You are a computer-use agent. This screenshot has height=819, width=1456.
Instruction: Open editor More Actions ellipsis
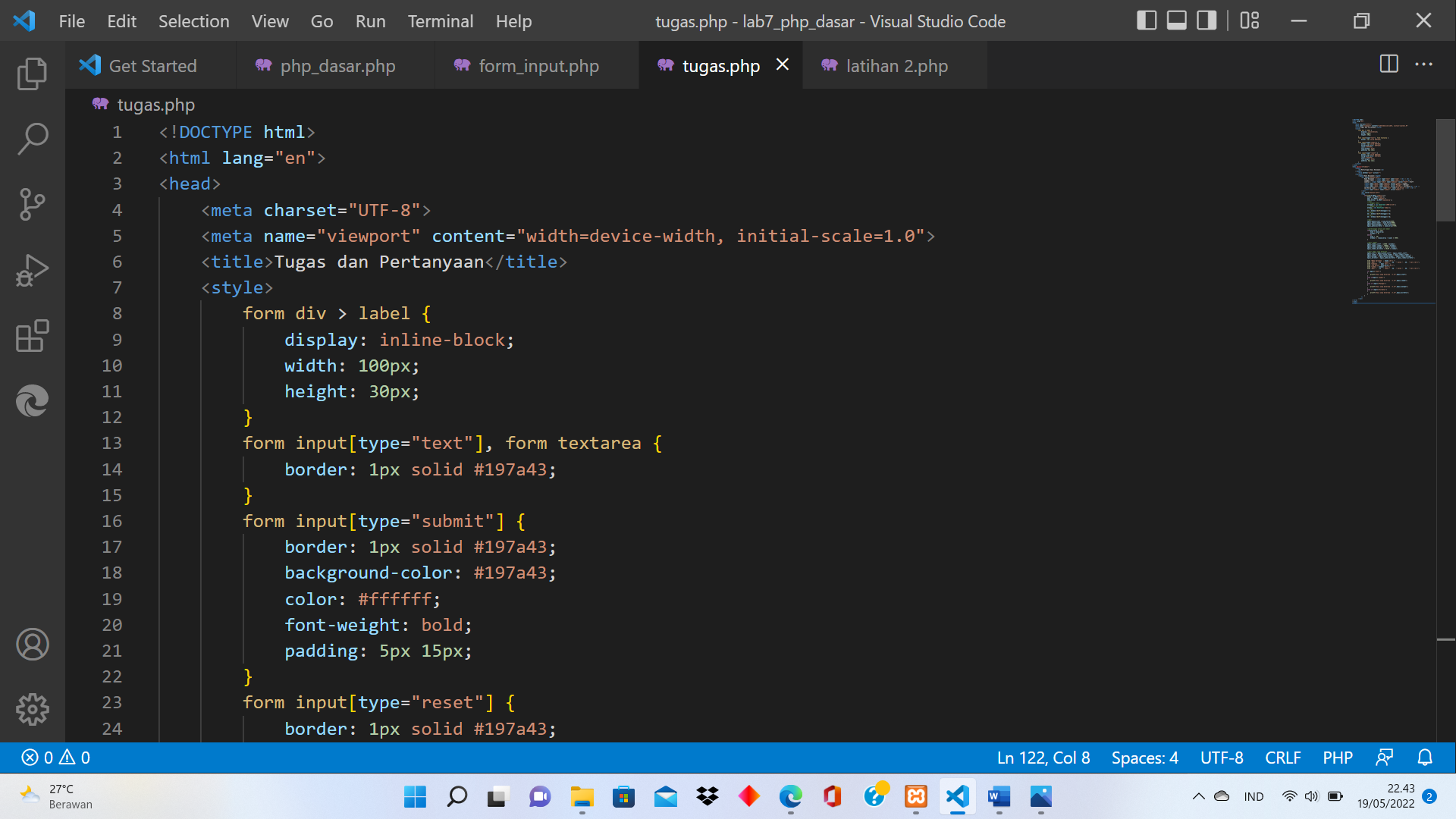(1424, 64)
